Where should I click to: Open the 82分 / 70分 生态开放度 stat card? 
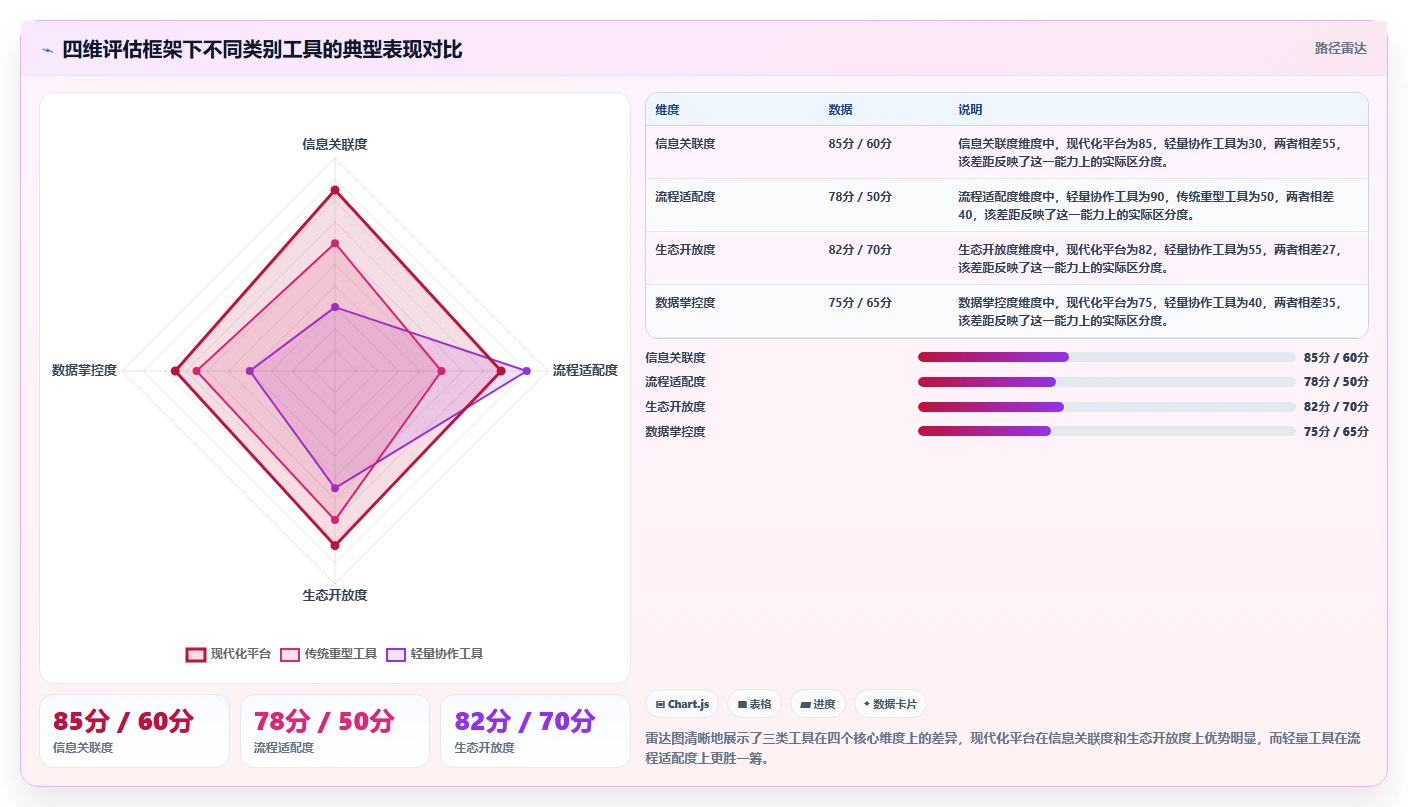coord(535,731)
